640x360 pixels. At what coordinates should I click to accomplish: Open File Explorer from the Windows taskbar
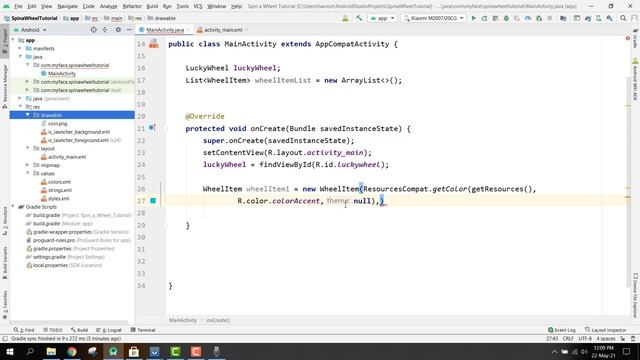51,351
